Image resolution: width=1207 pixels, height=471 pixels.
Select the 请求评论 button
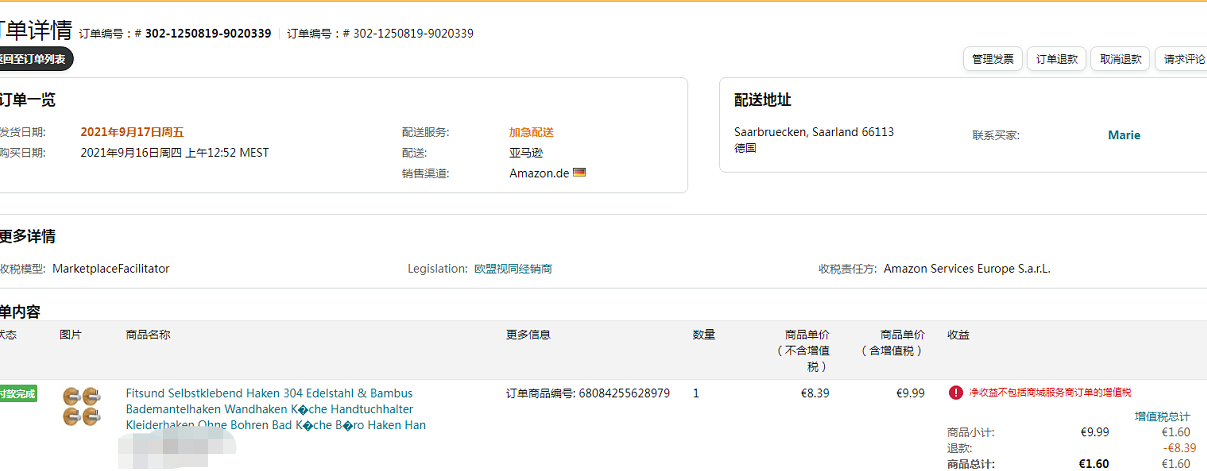click(x=1183, y=60)
